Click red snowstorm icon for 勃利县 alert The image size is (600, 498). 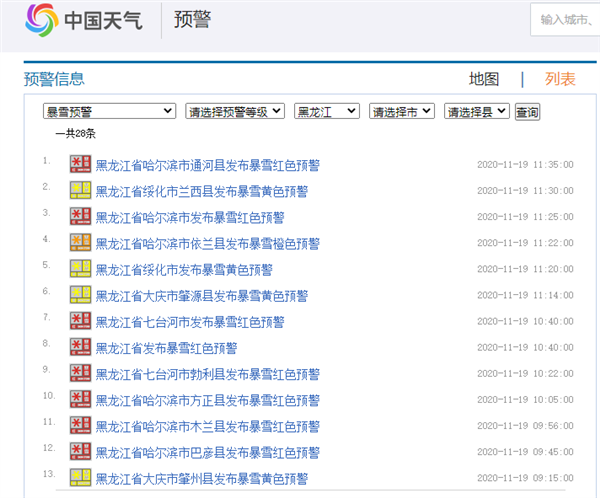tap(80, 373)
